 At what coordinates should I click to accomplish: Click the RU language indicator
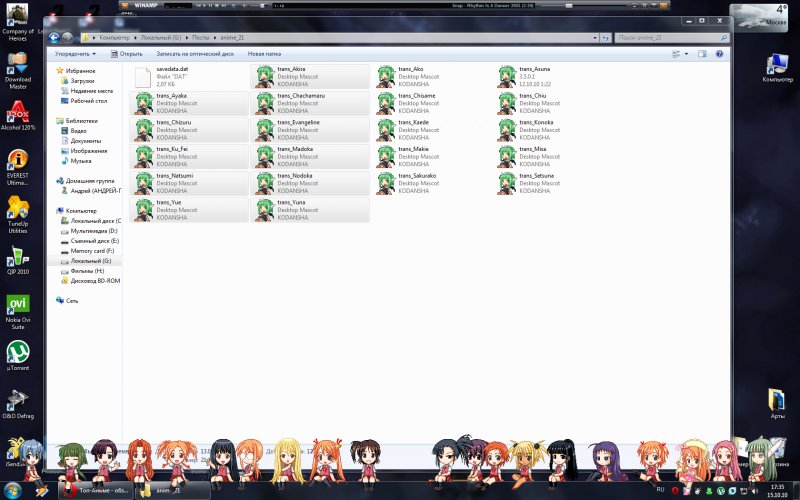[660, 490]
